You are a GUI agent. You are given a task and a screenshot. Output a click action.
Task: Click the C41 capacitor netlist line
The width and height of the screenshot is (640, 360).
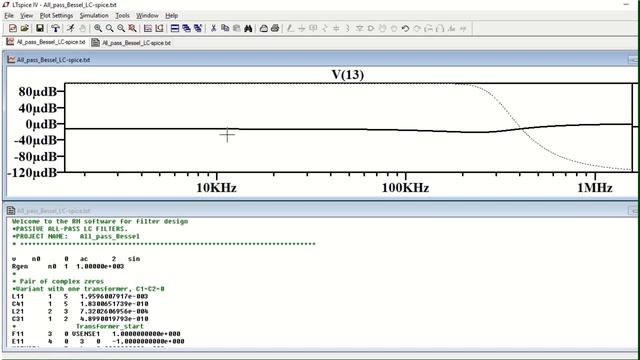(80, 304)
